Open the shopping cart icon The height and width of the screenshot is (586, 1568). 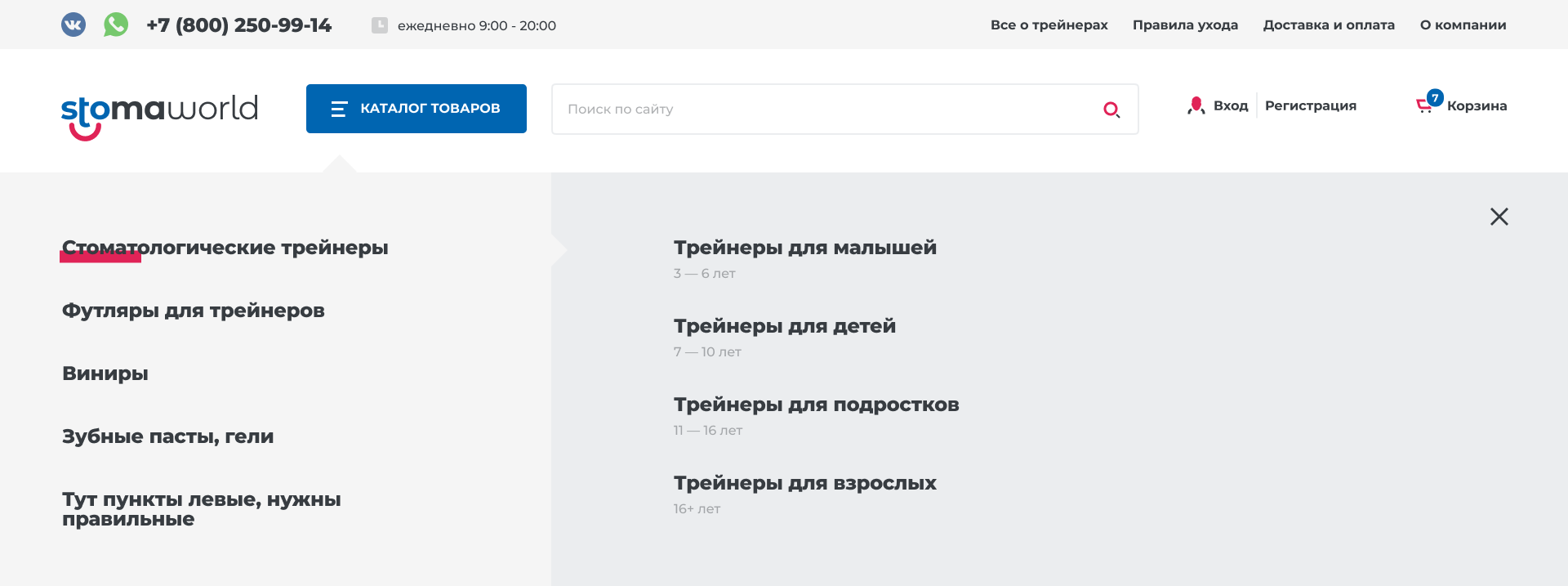point(1424,106)
